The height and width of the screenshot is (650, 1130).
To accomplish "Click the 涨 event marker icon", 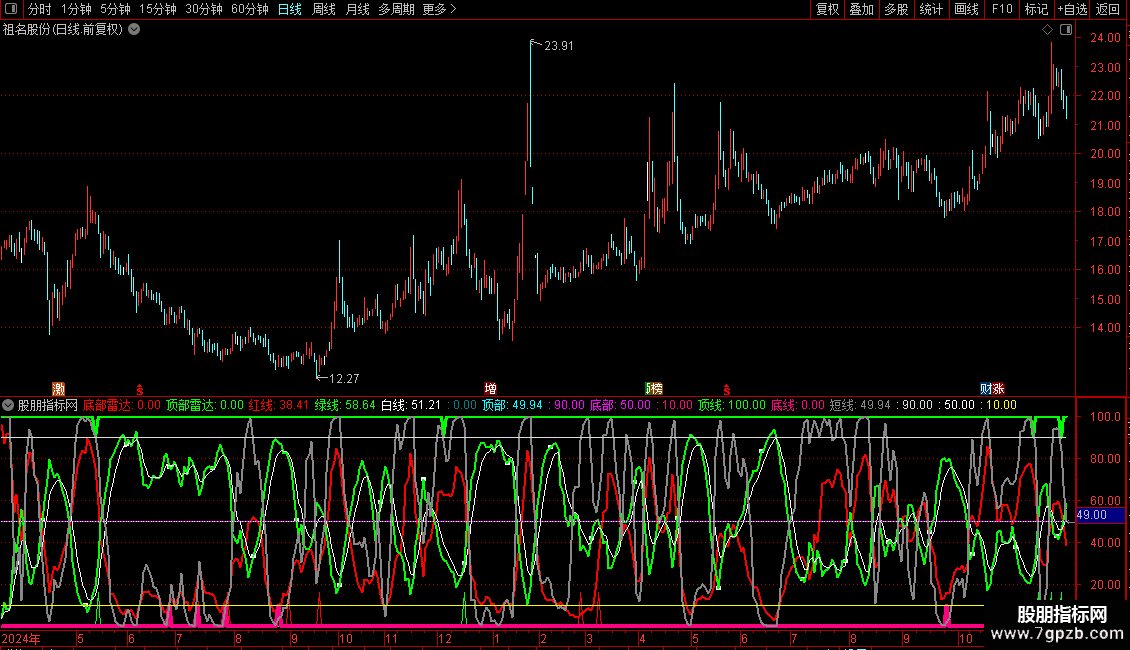I will point(998,388).
